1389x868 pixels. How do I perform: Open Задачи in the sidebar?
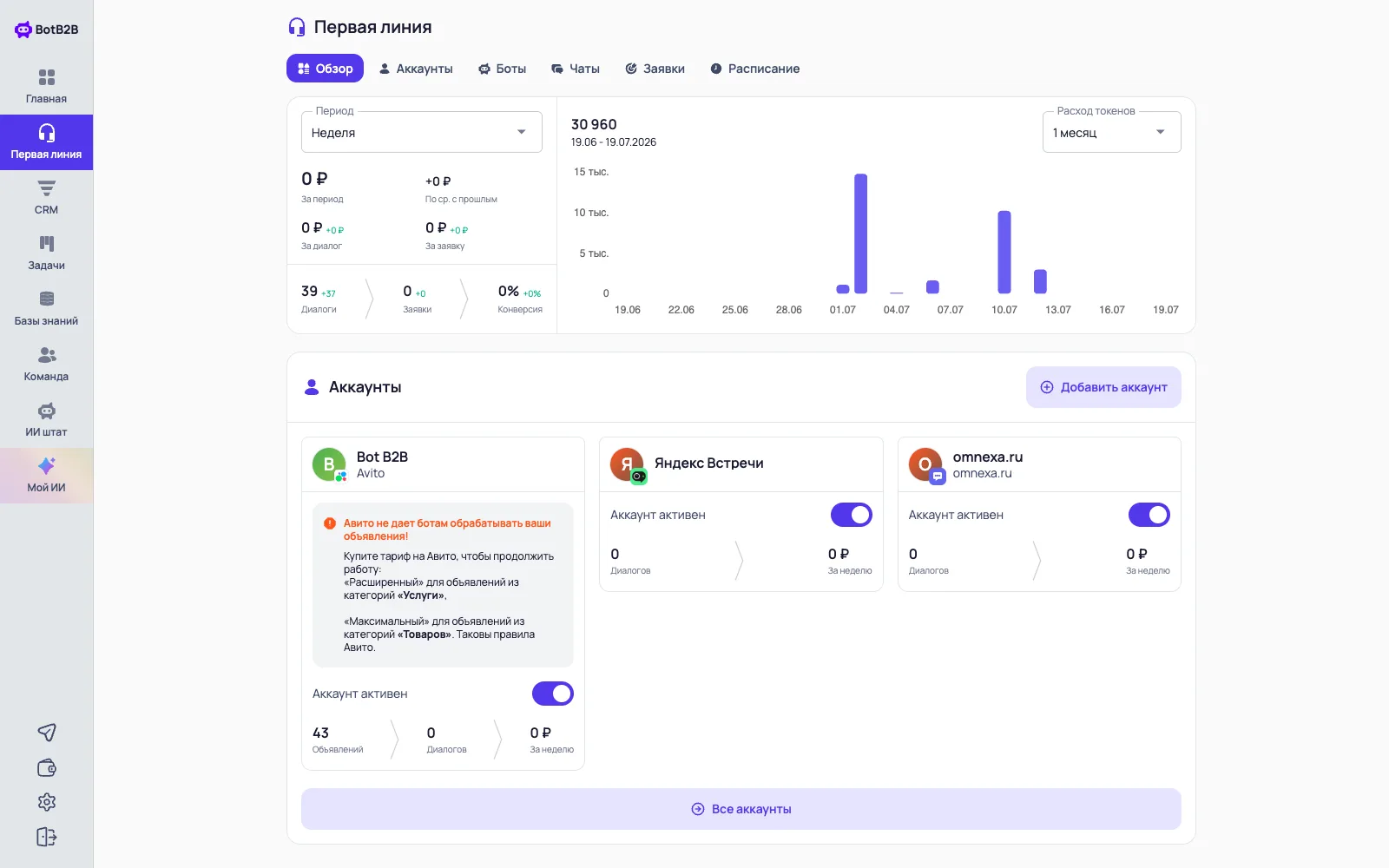pyautogui.click(x=46, y=253)
